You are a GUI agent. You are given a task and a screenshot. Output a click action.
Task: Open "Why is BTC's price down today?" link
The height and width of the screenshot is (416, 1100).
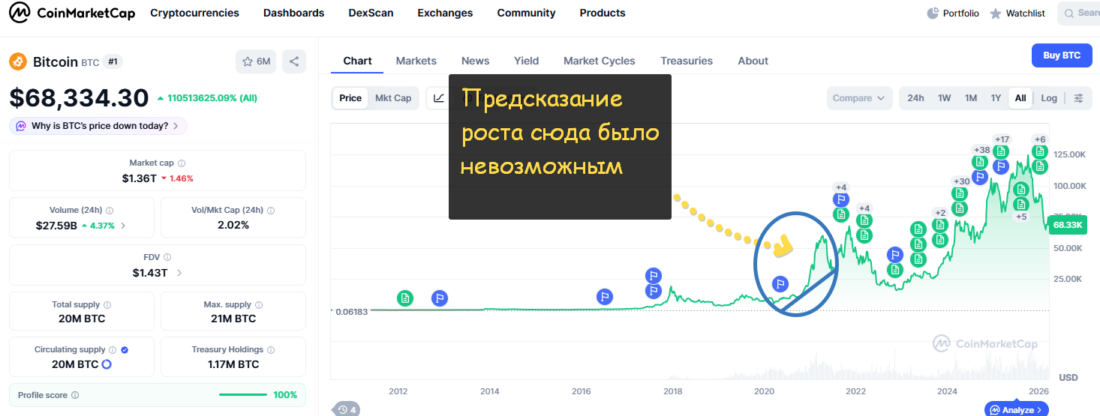tap(98, 126)
